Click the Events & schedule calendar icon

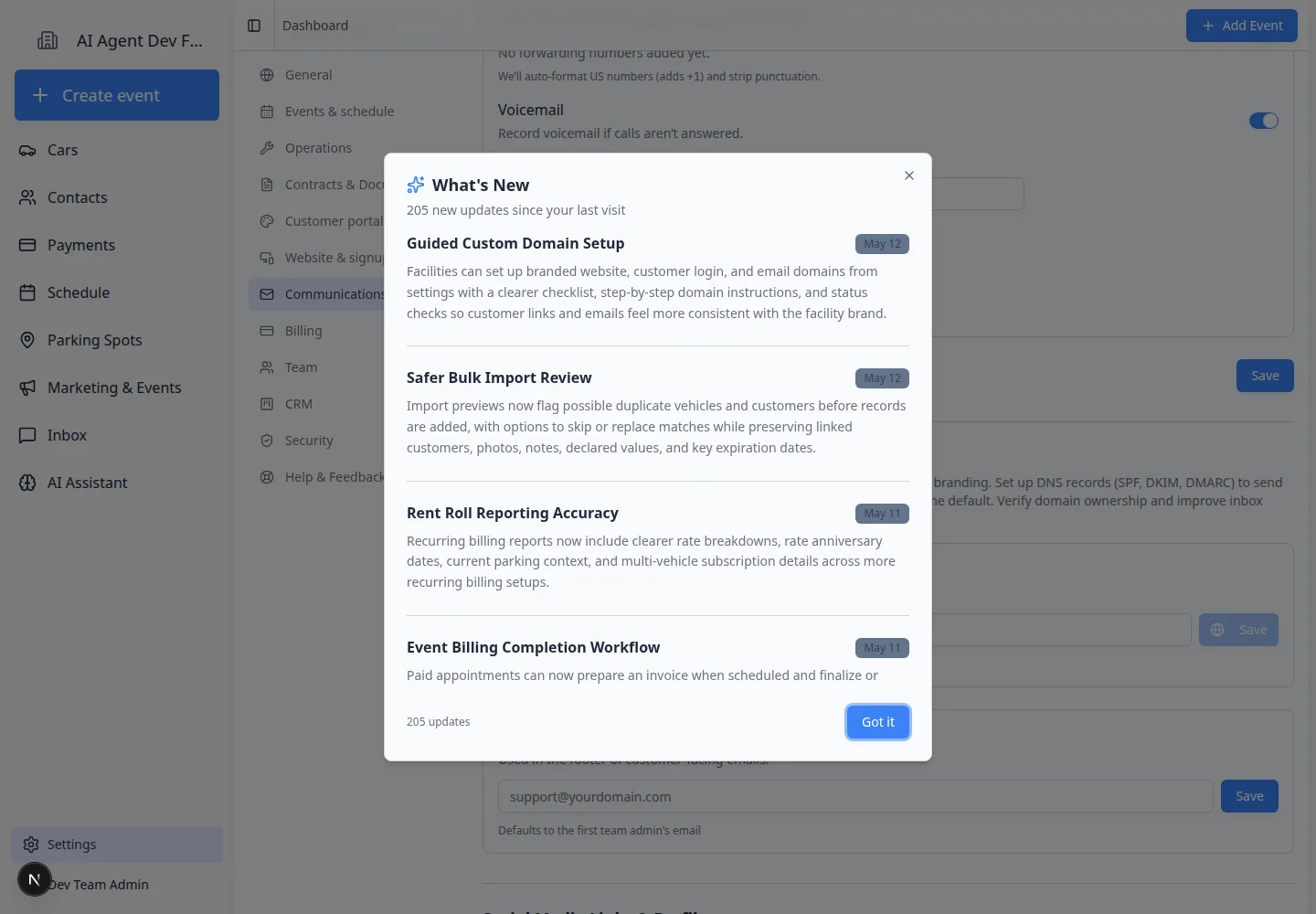point(267,112)
